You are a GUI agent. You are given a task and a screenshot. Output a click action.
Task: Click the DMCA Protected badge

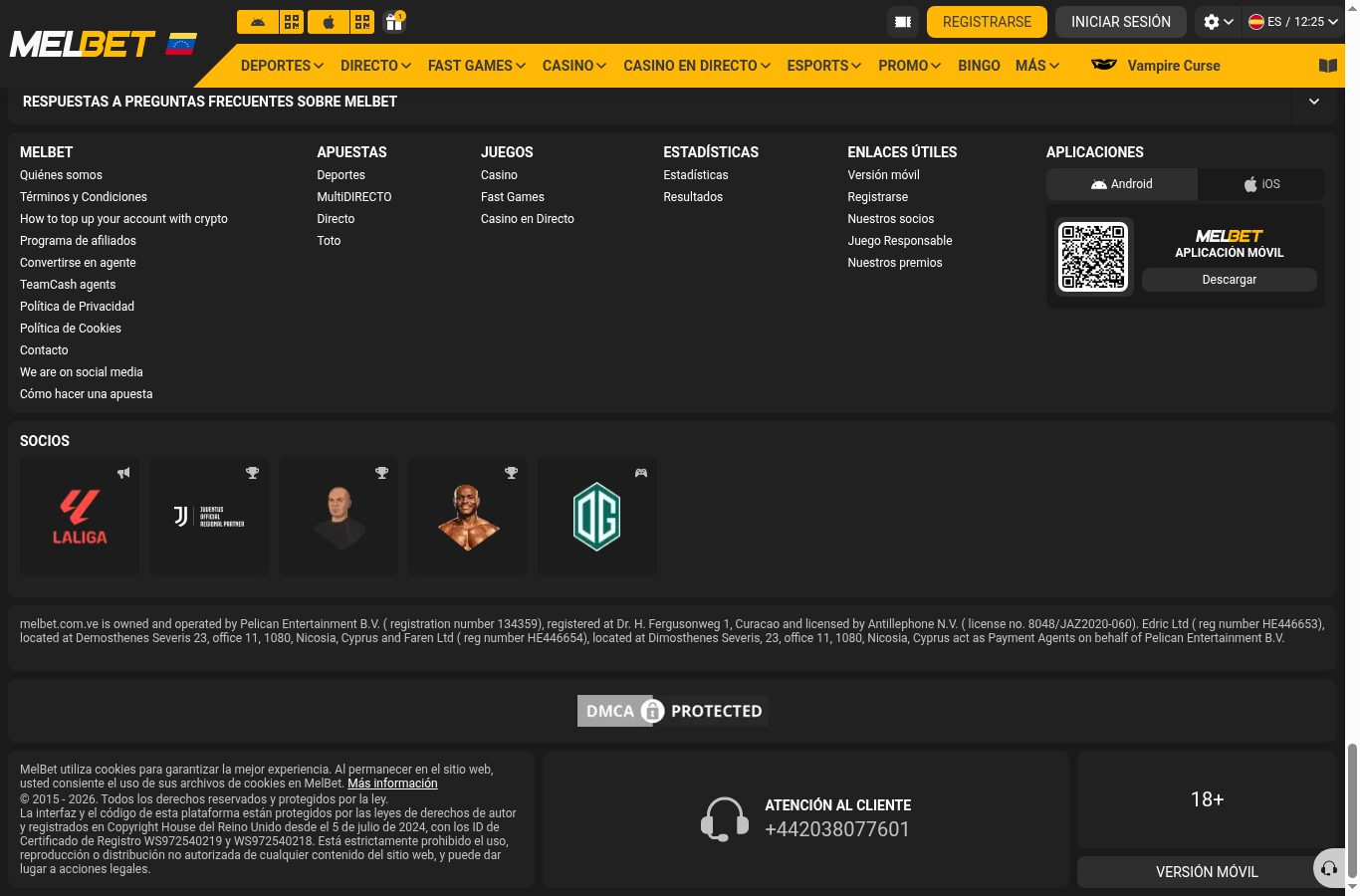point(673,711)
